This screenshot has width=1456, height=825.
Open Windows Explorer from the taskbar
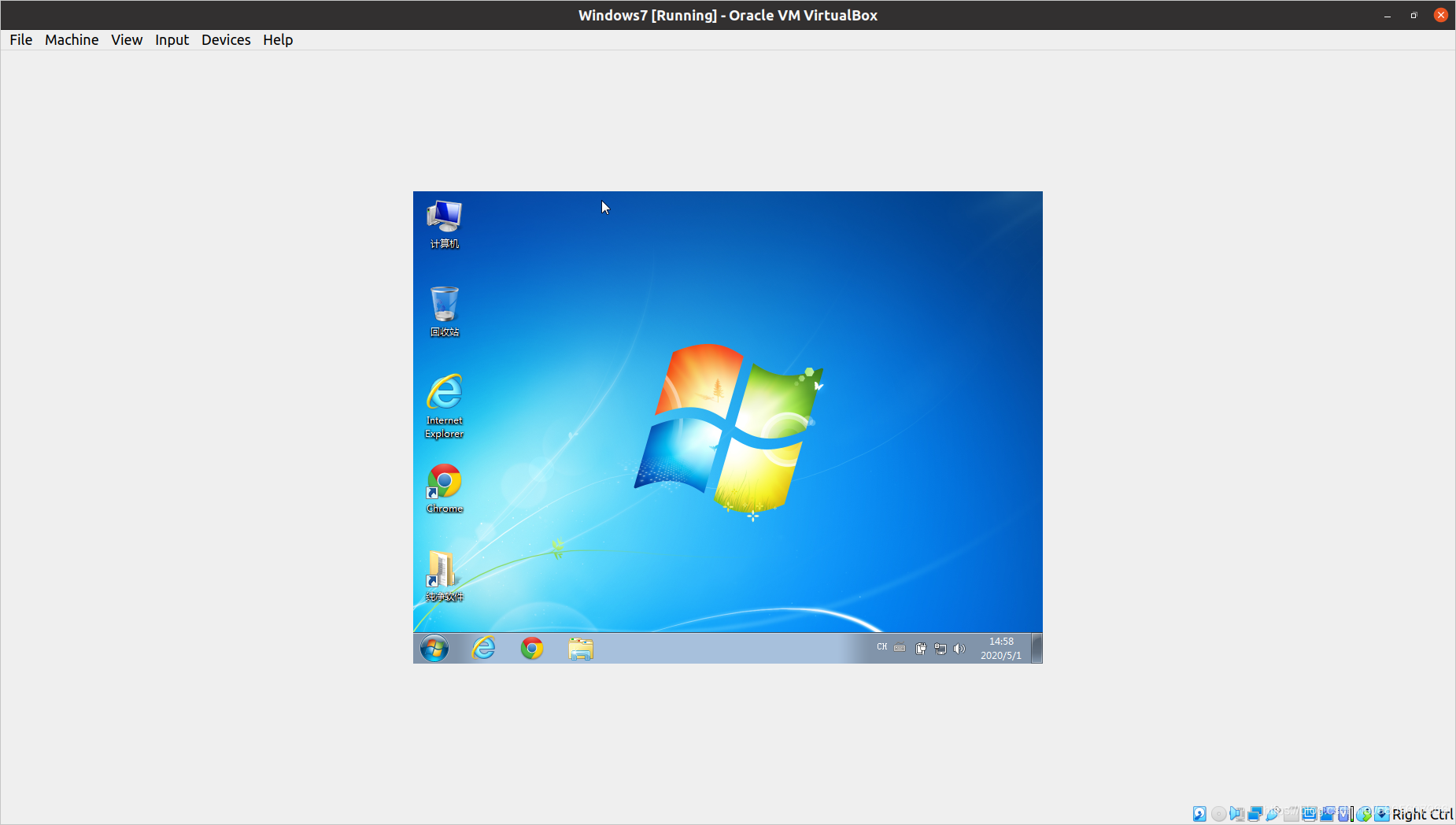tap(581, 649)
